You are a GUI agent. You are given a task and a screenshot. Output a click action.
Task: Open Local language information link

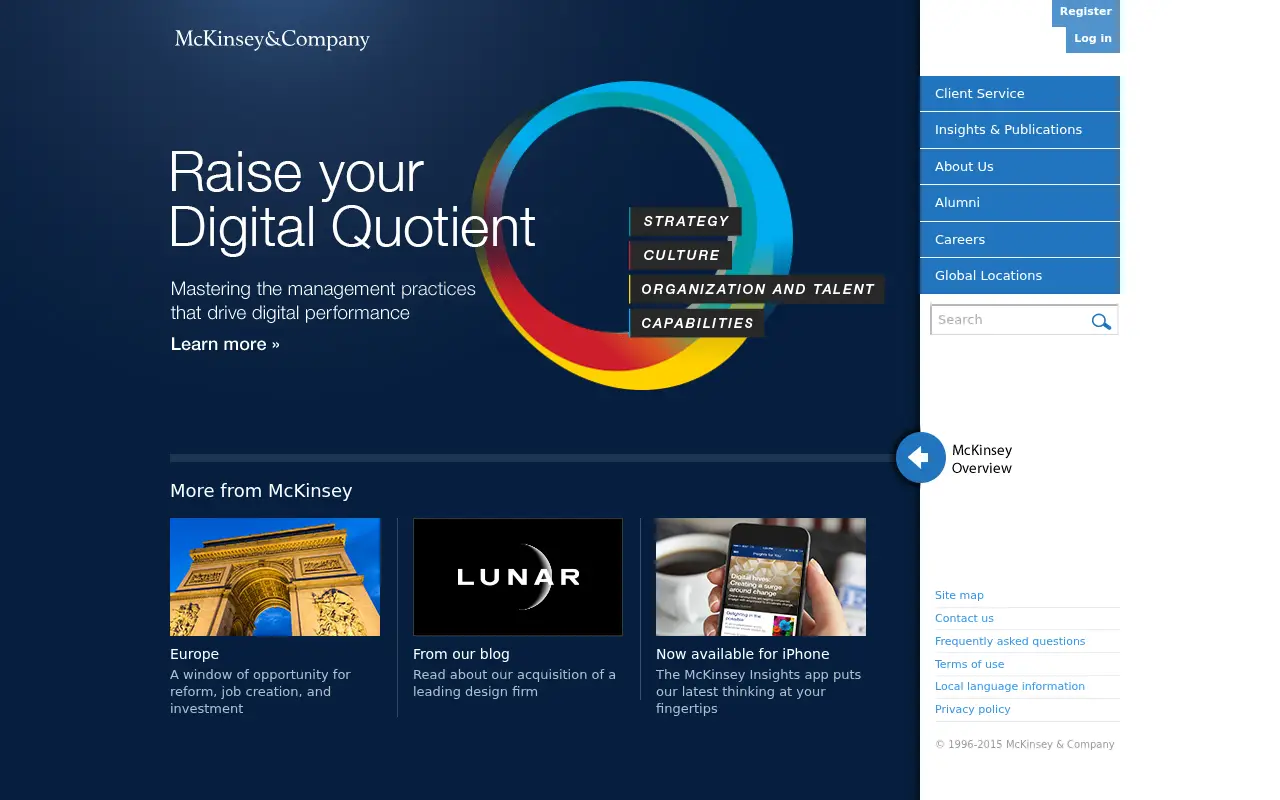(x=1010, y=686)
